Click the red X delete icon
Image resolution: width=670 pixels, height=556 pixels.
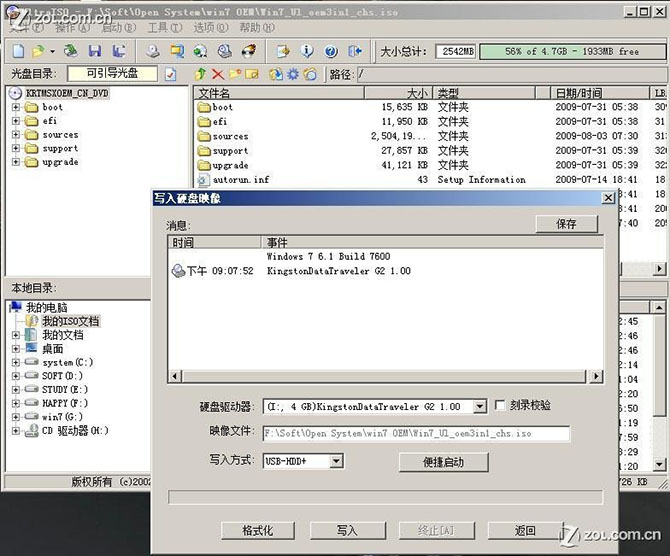tap(218, 74)
